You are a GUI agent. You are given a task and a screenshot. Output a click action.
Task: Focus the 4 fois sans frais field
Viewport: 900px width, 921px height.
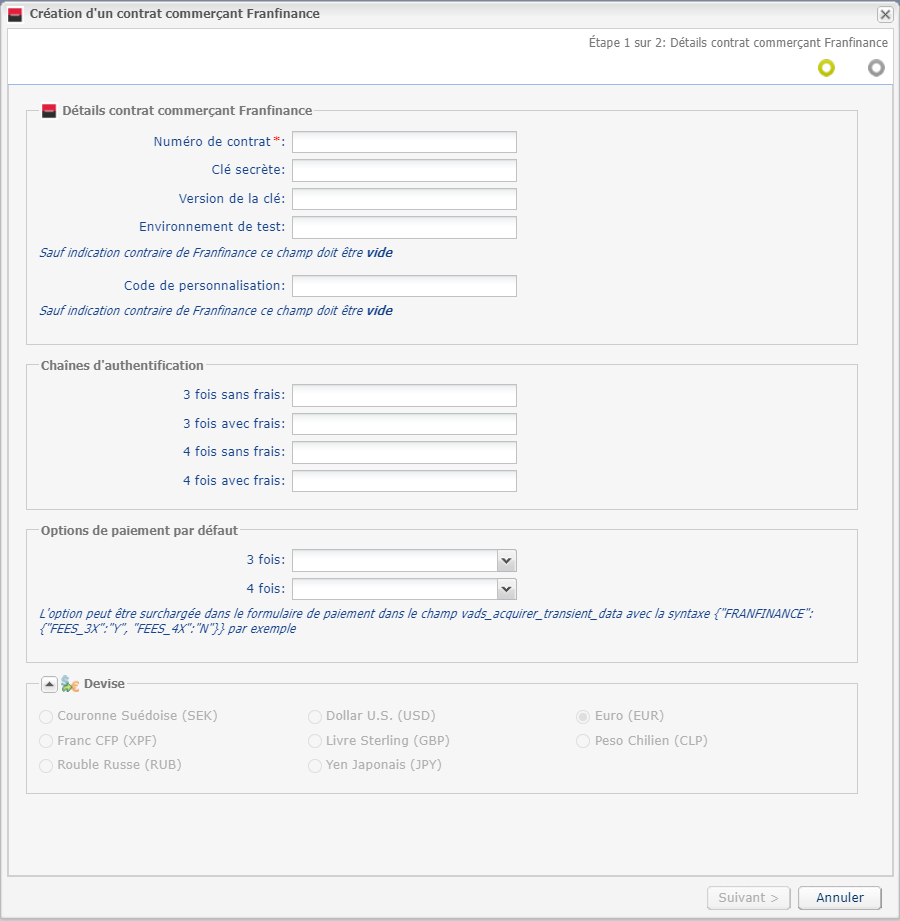click(x=404, y=452)
